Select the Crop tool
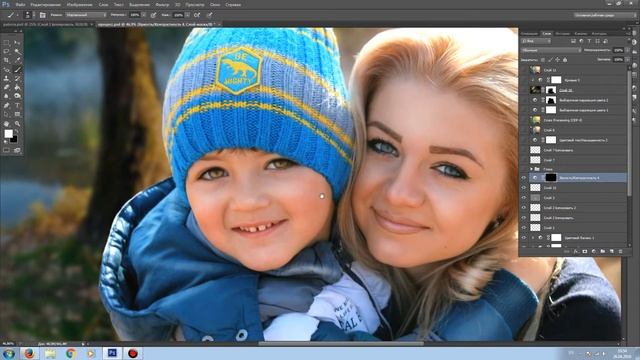The image size is (640, 360). coord(6,60)
